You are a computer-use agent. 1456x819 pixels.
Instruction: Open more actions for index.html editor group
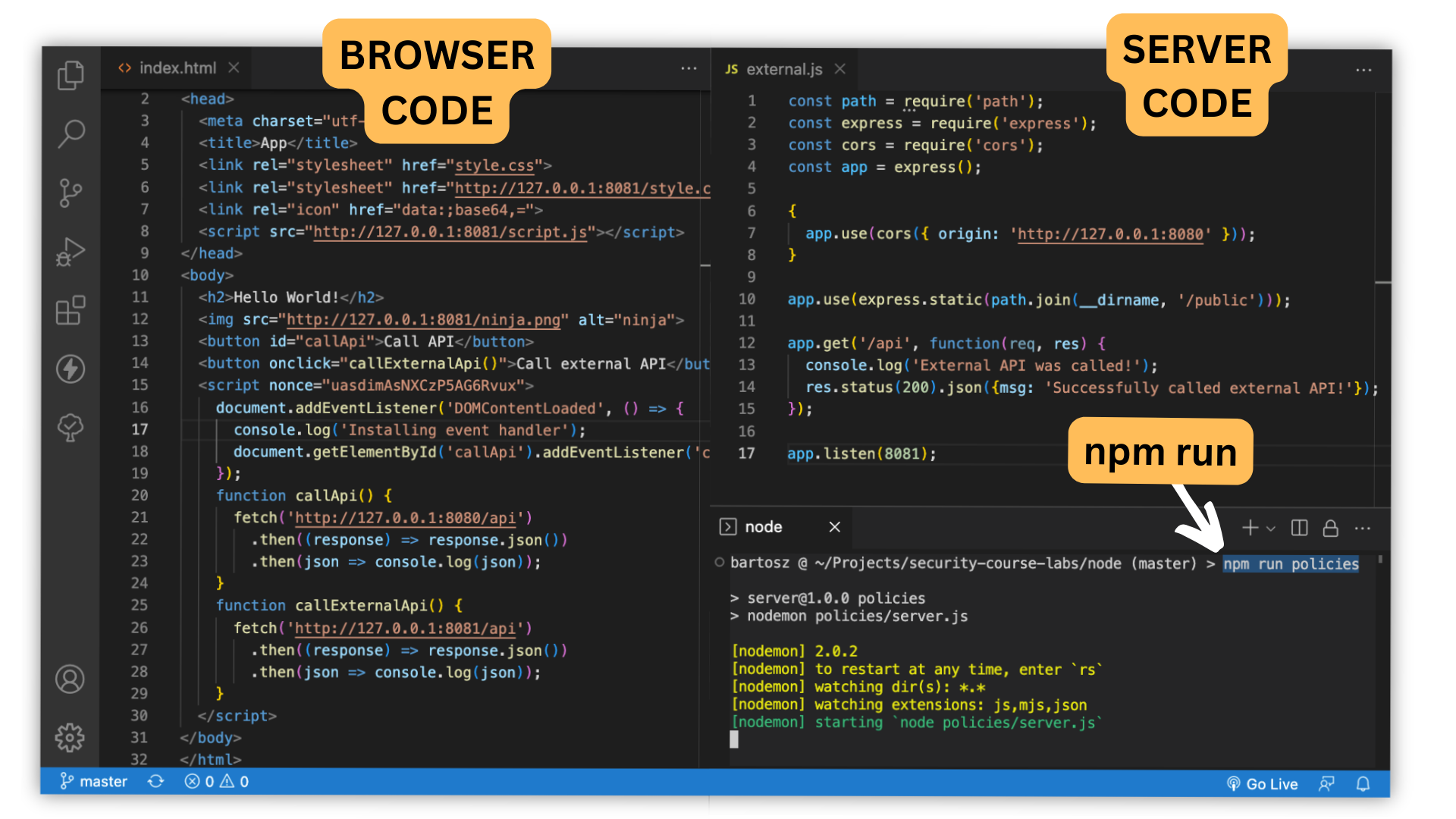(x=689, y=68)
